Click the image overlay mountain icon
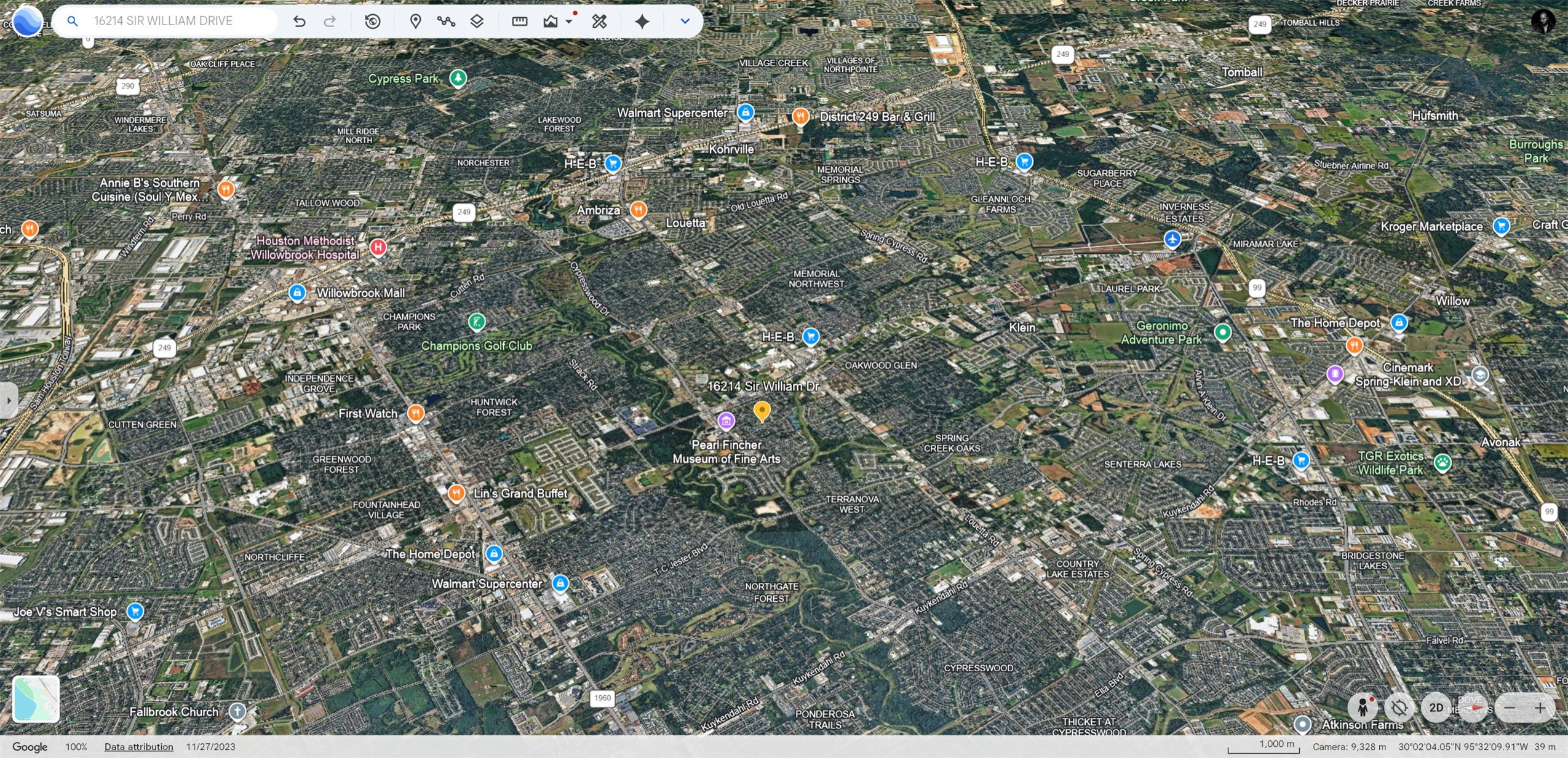1568x758 pixels. pyautogui.click(x=551, y=22)
